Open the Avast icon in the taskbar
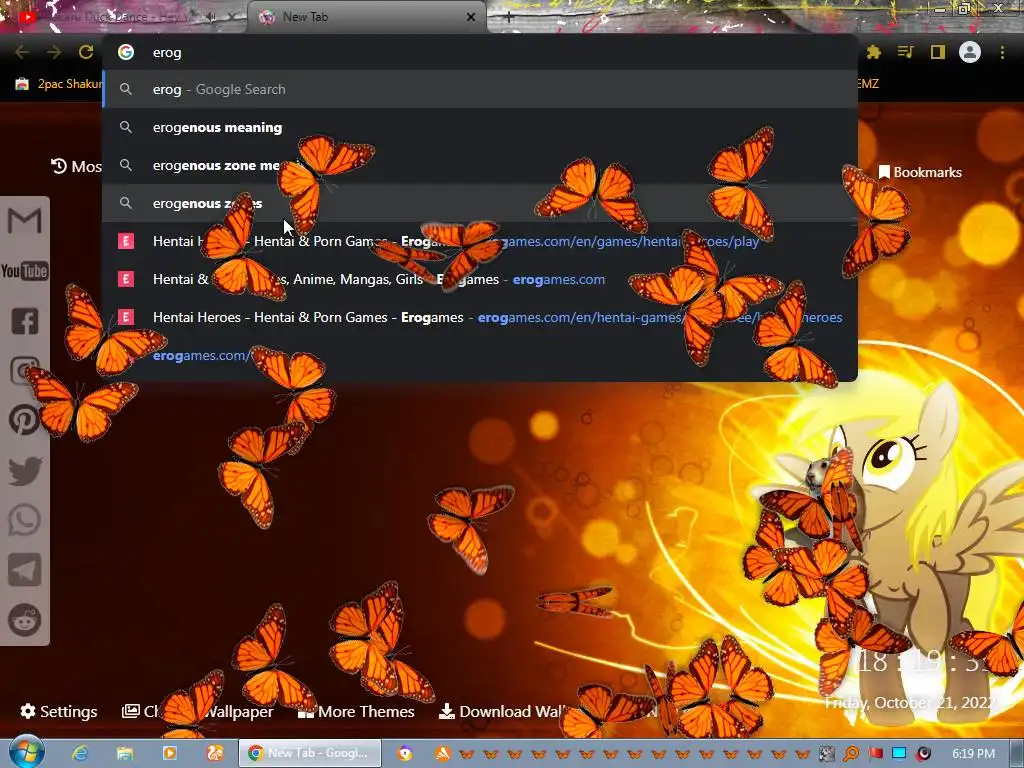 click(x=443, y=754)
